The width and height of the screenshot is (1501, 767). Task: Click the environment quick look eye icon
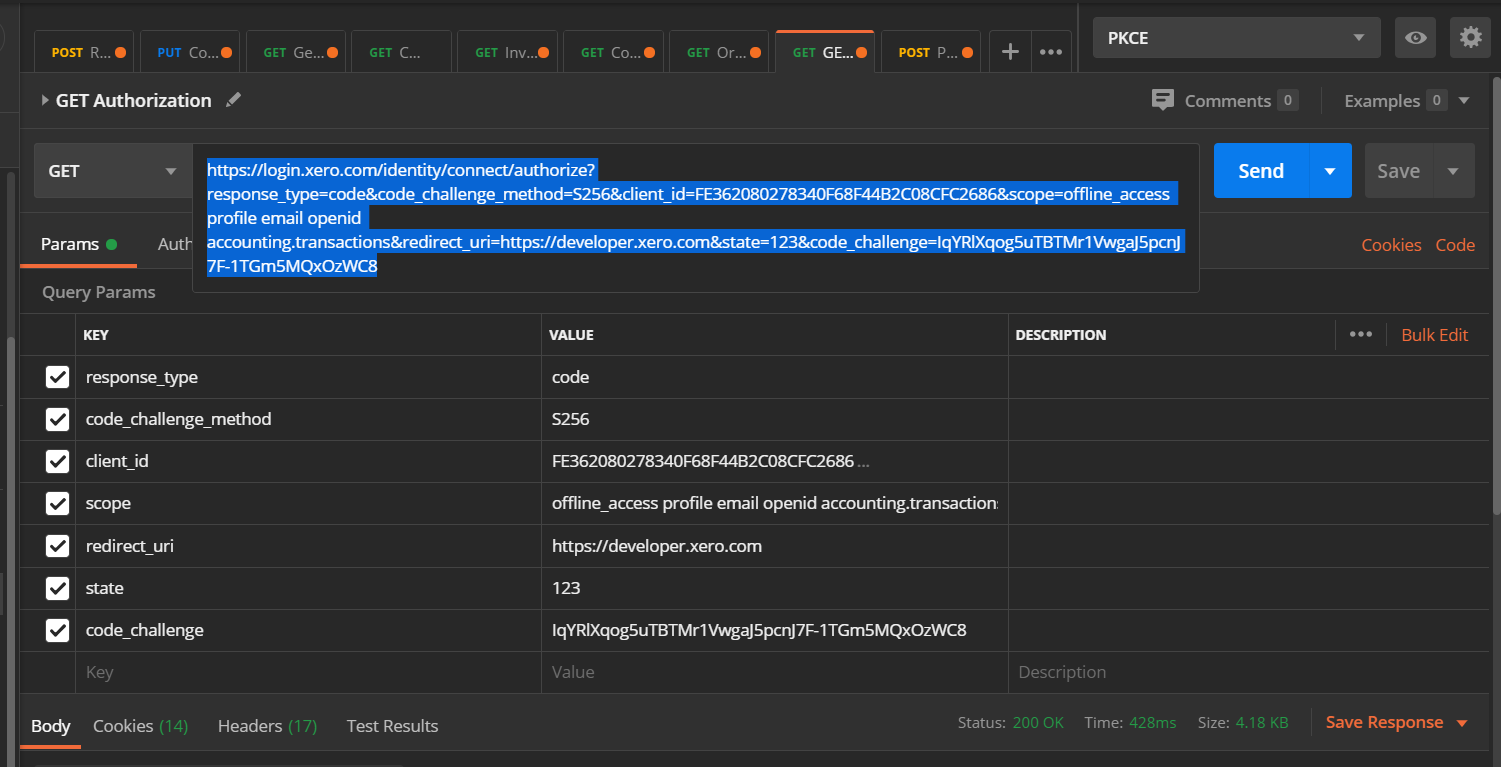pos(1415,38)
